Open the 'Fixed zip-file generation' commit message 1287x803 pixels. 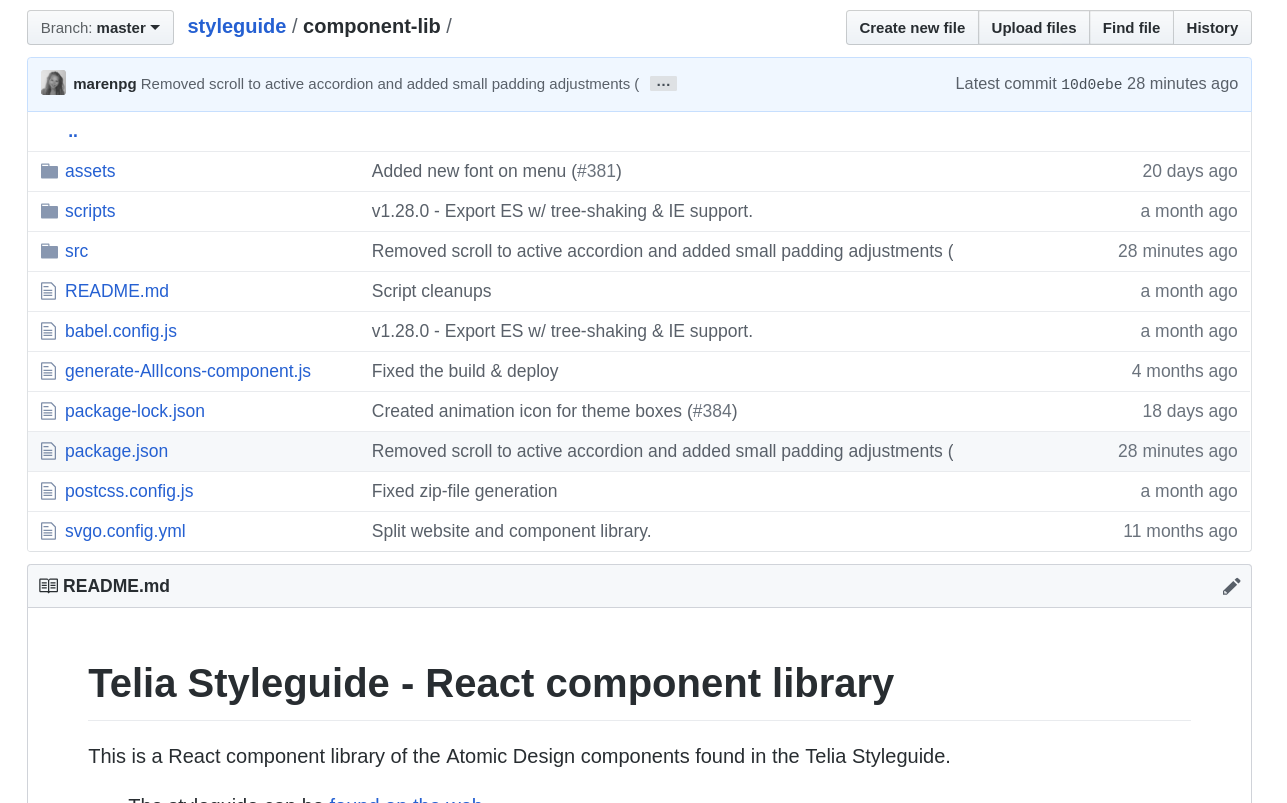(x=465, y=491)
